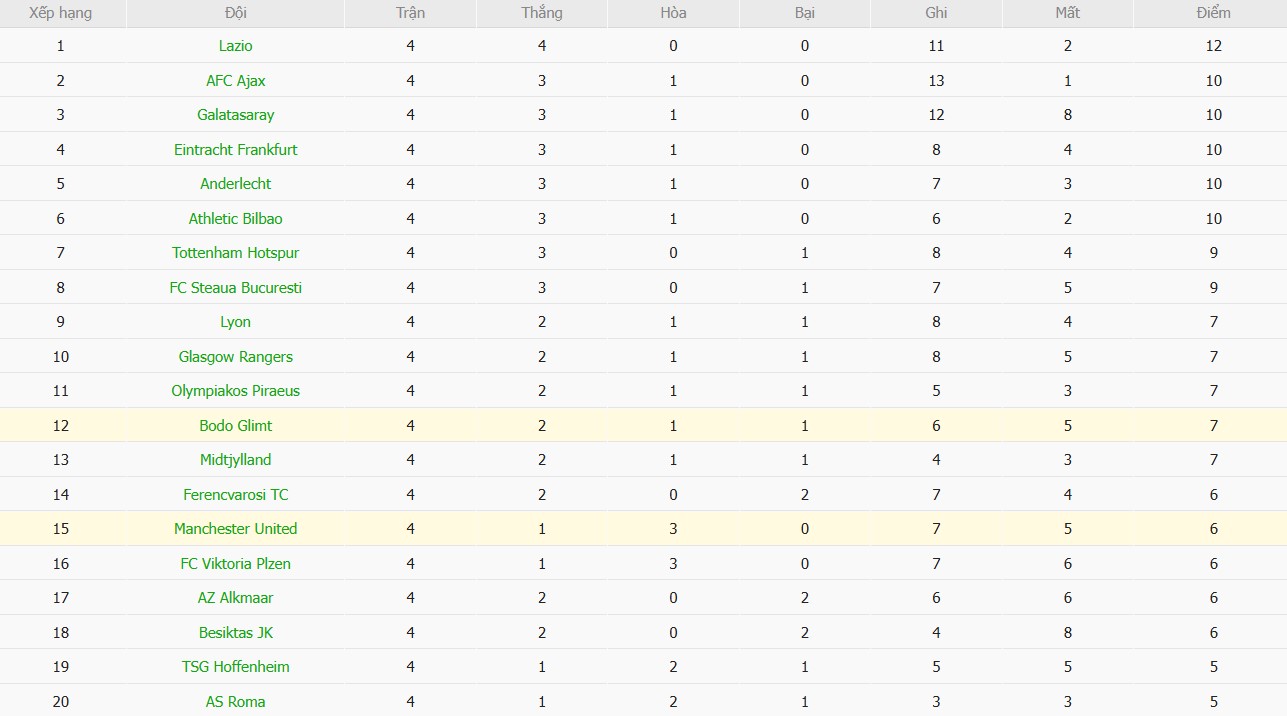Click Manchester United in the table
Screen dimensions: 1287x716
tap(235, 529)
